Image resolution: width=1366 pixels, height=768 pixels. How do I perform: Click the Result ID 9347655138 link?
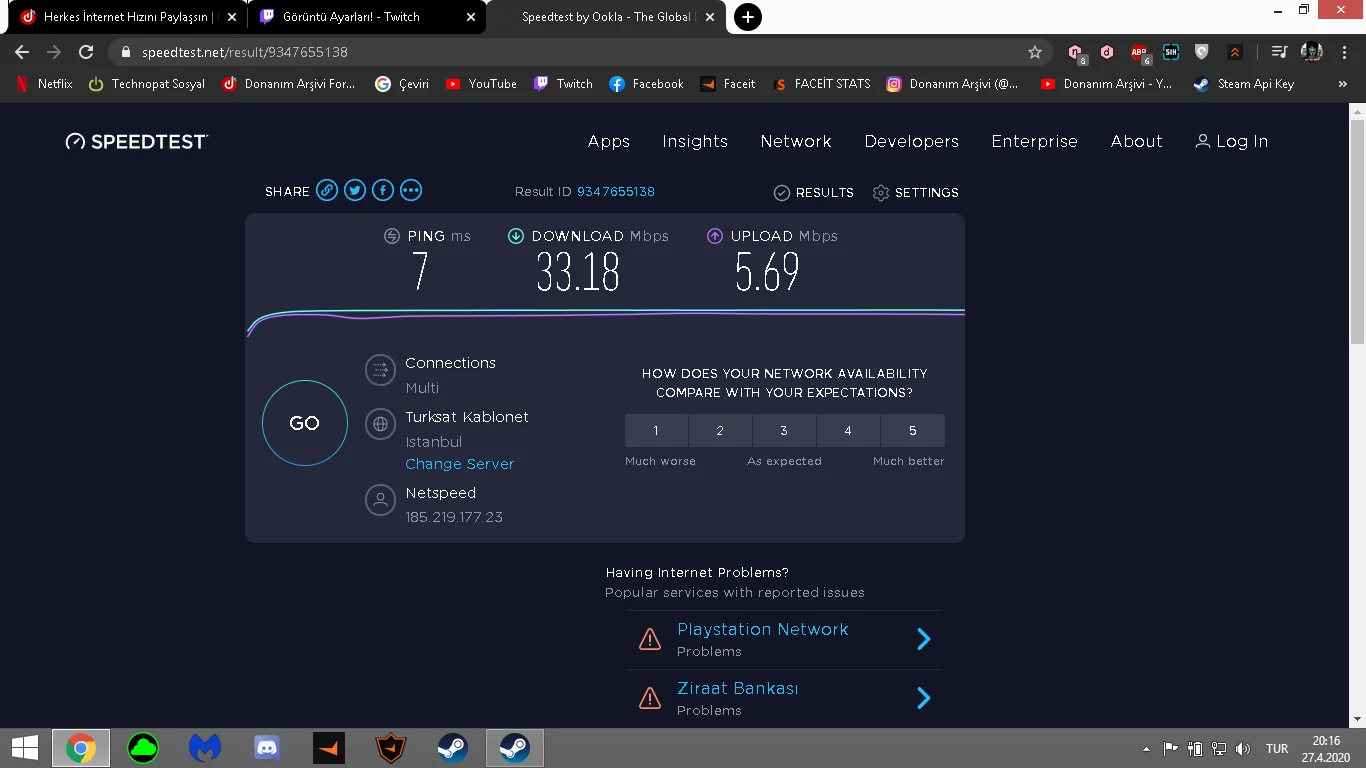pos(616,191)
